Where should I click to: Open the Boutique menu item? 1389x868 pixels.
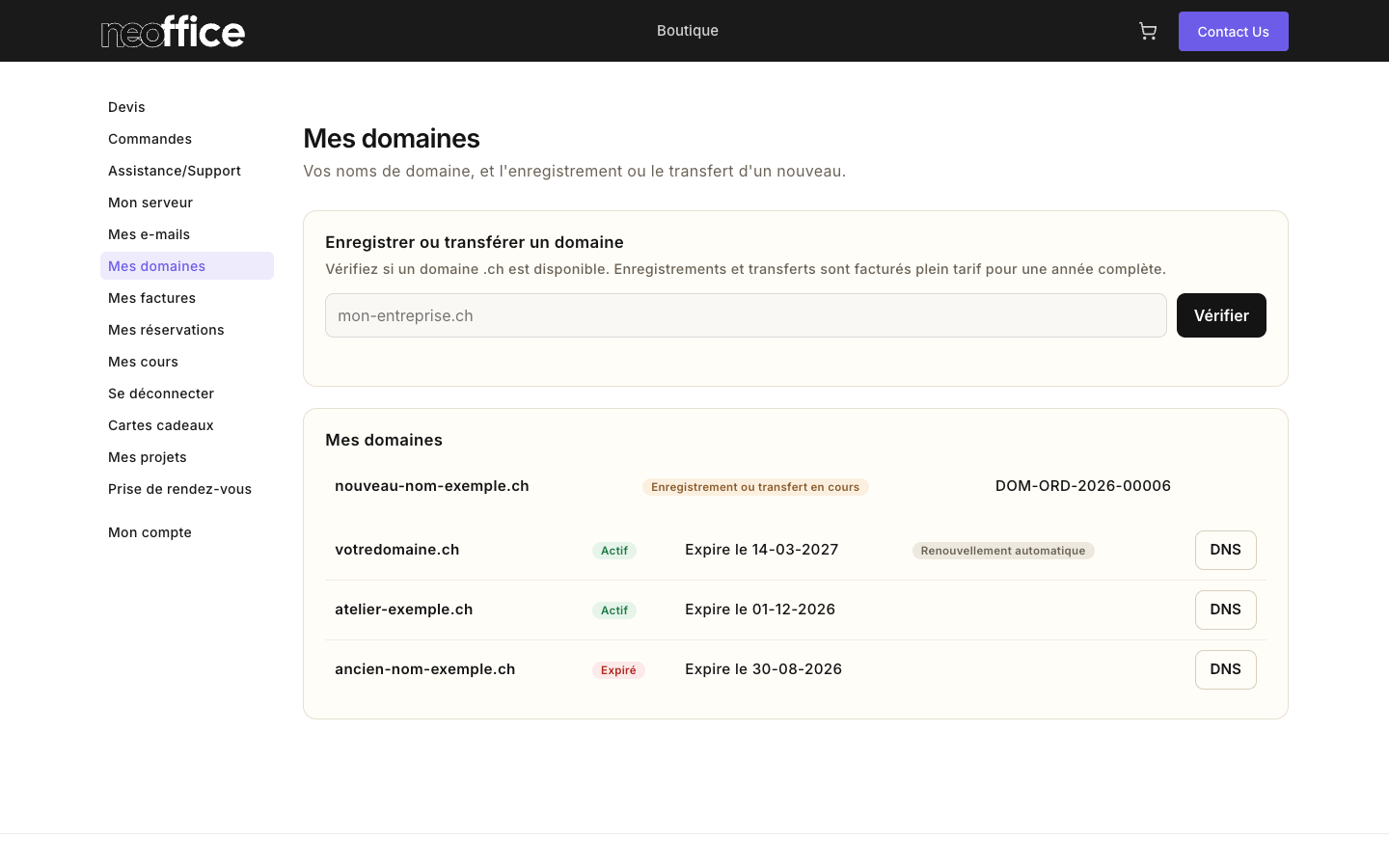(x=687, y=31)
